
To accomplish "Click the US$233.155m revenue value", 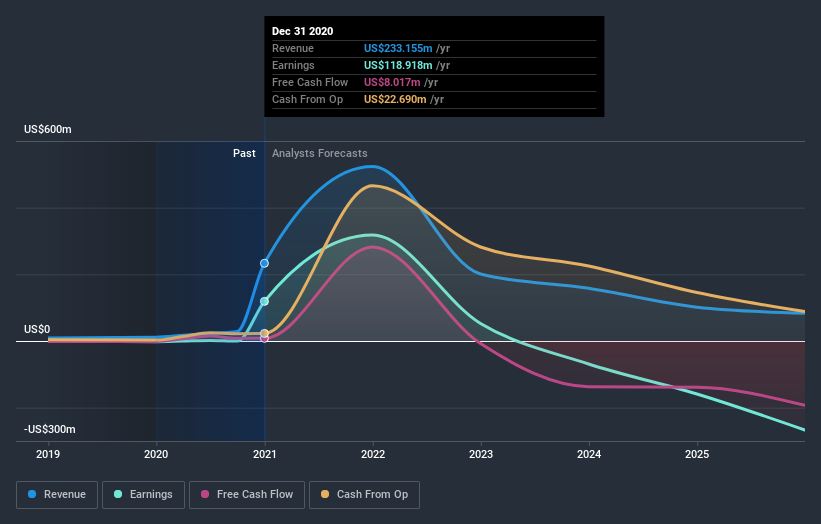I will pos(398,48).
